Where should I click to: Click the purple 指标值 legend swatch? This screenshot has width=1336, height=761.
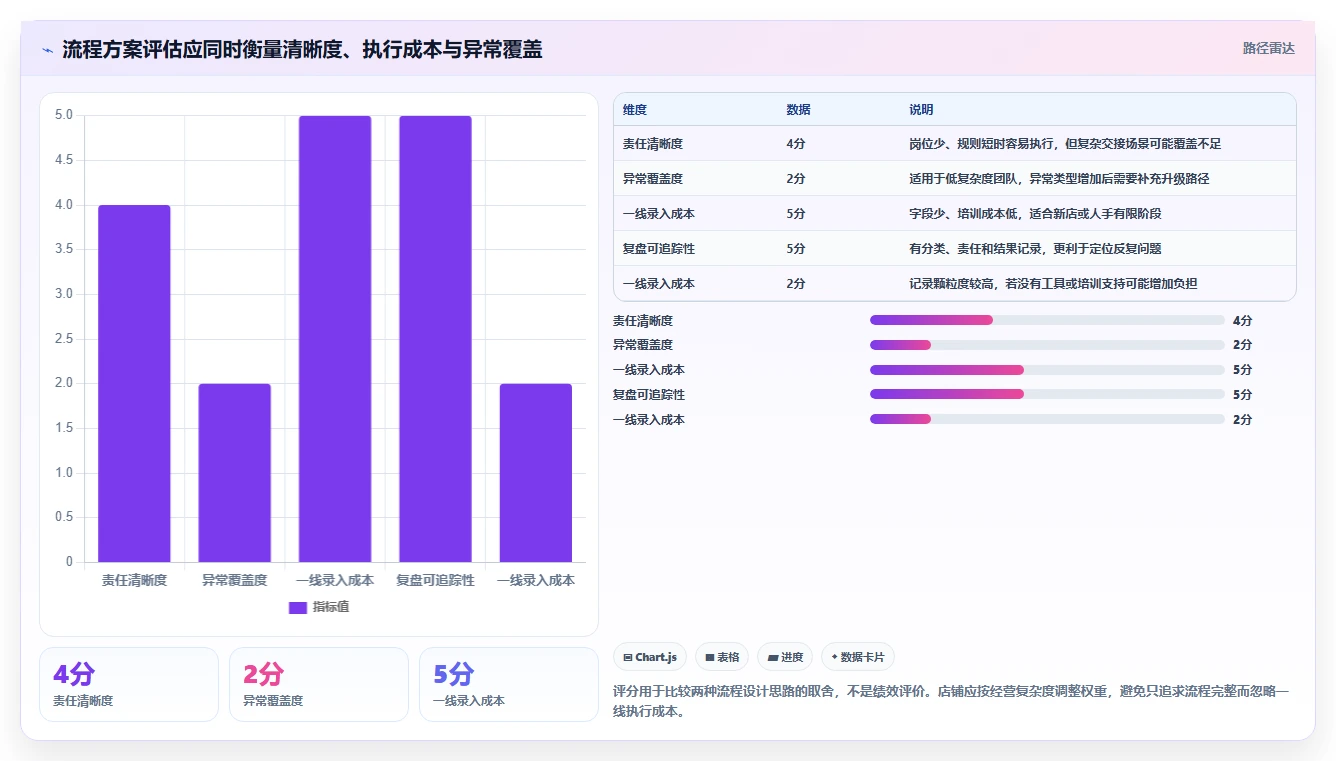[x=297, y=607]
